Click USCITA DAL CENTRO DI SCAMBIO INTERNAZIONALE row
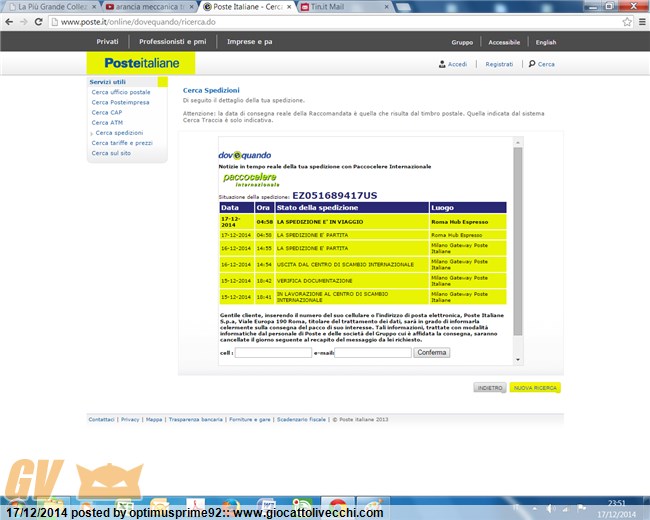This screenshot has height=520, width=650. pos(363,265)
